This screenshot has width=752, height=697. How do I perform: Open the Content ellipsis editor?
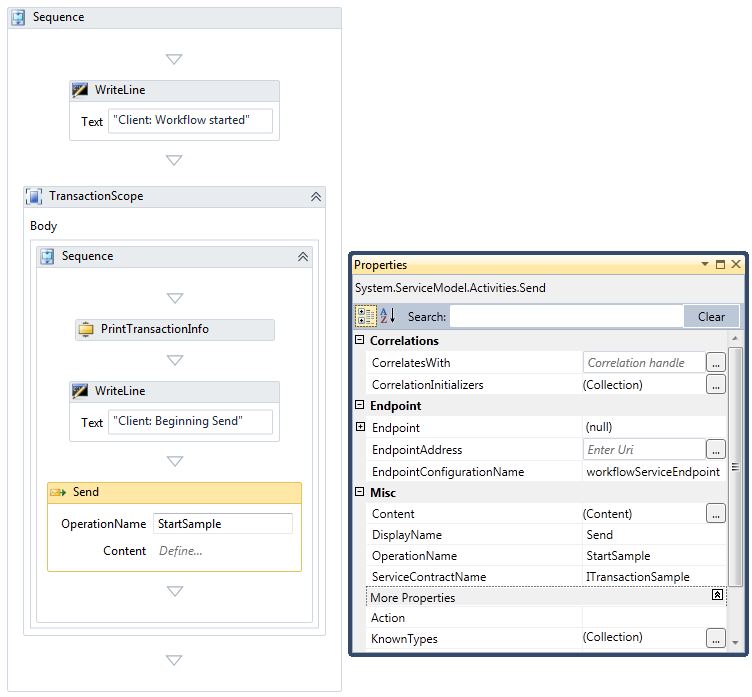click(x=716, y=513)
